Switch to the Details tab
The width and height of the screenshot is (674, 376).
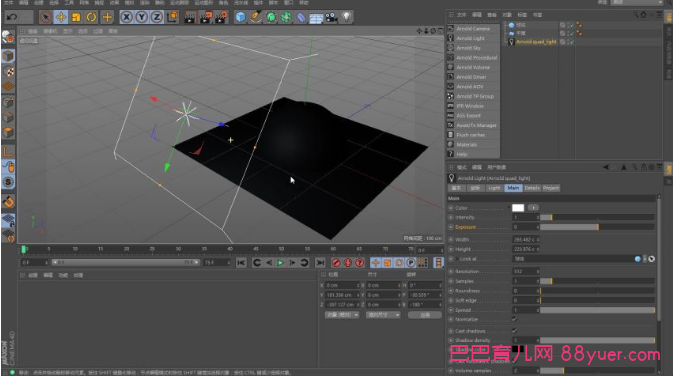tap(532, 188)
